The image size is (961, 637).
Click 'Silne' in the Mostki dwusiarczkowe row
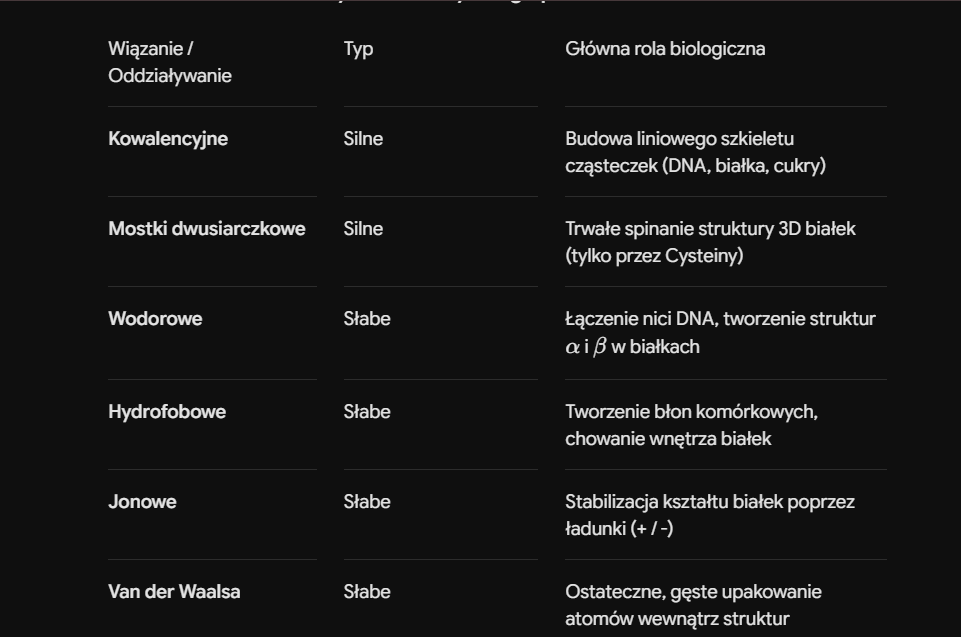point(363,229)
